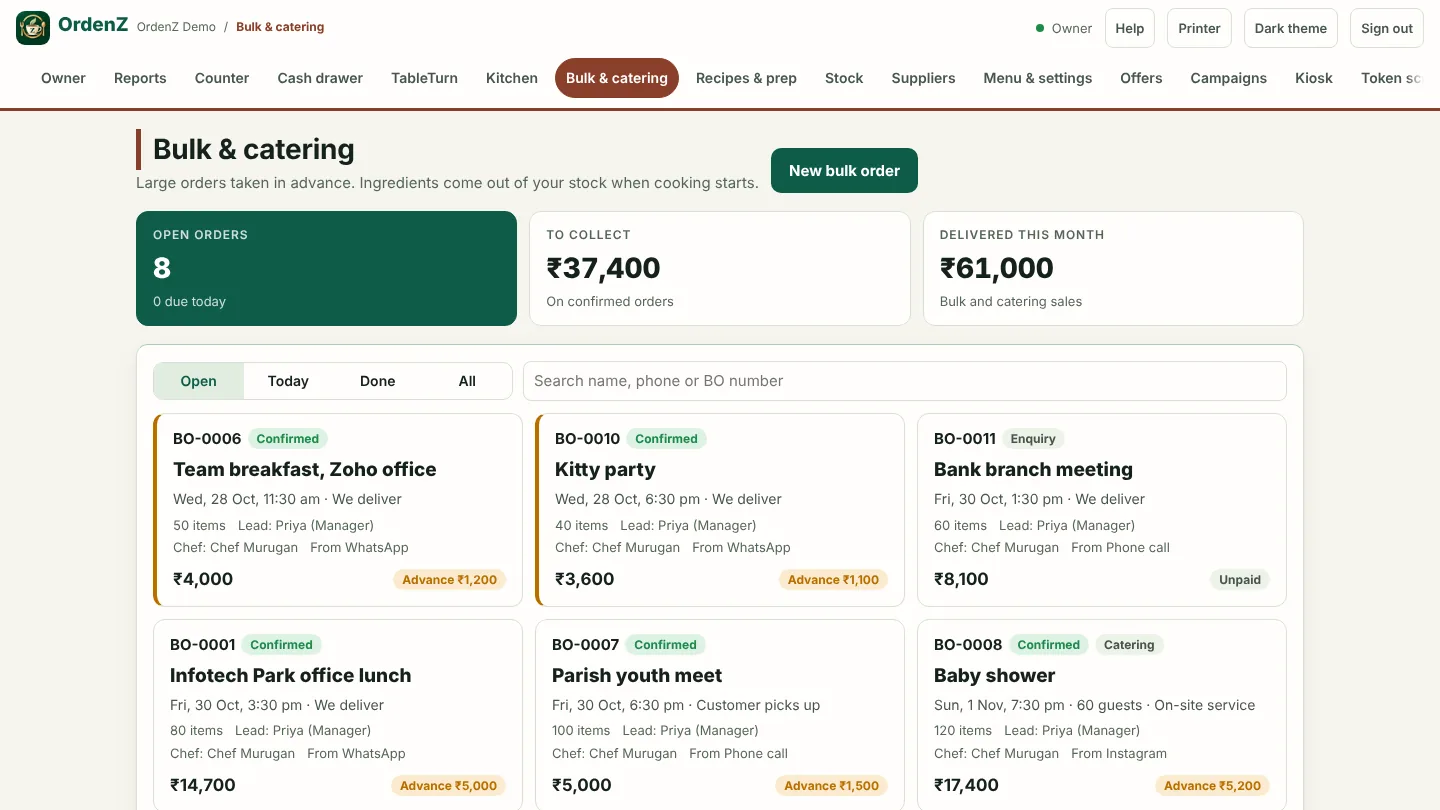Open the OrdenZ Demo breadcrumb link

176,27
